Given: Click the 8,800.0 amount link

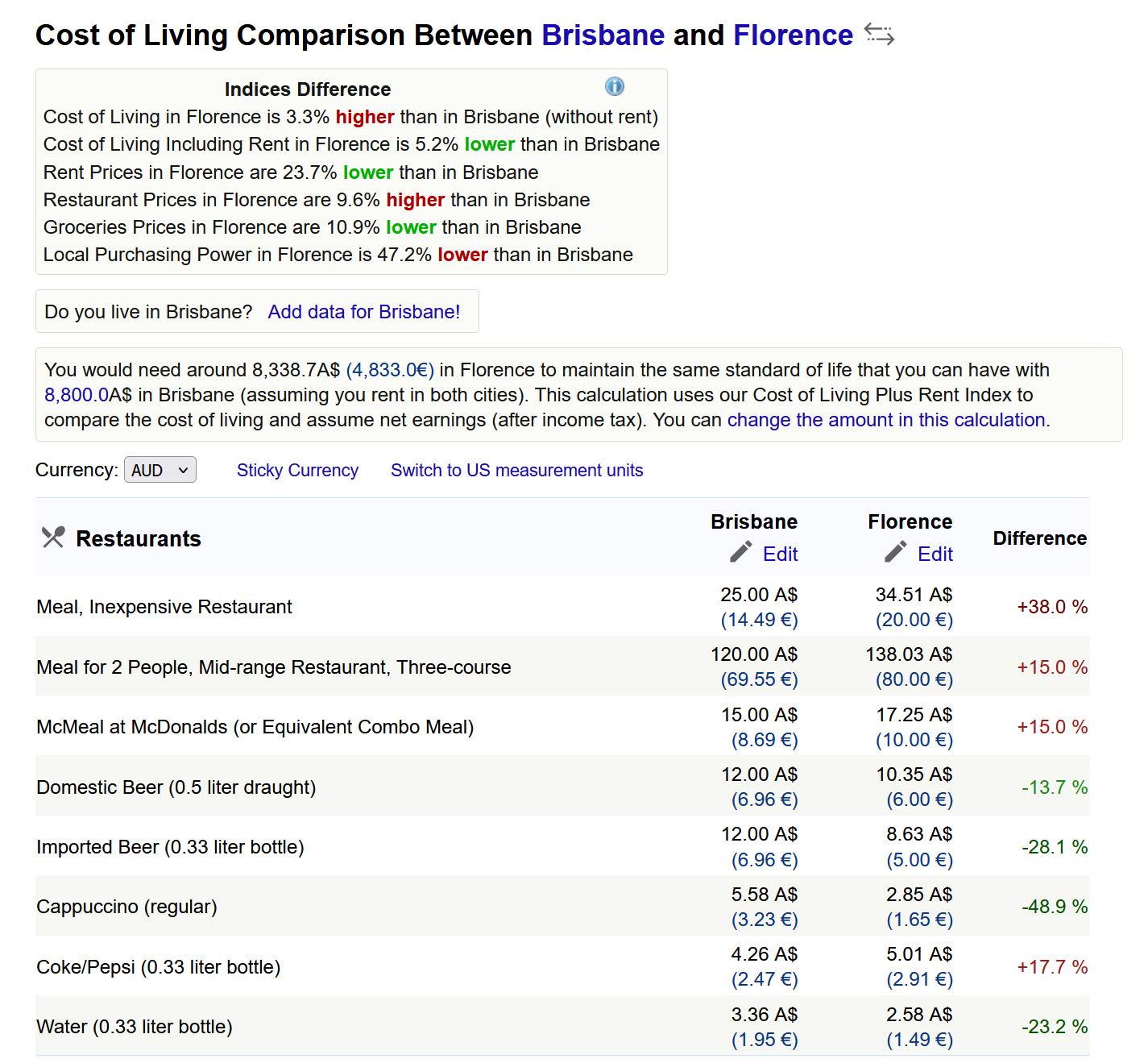Looking at the screenshot, I should (x=76, y=395).
